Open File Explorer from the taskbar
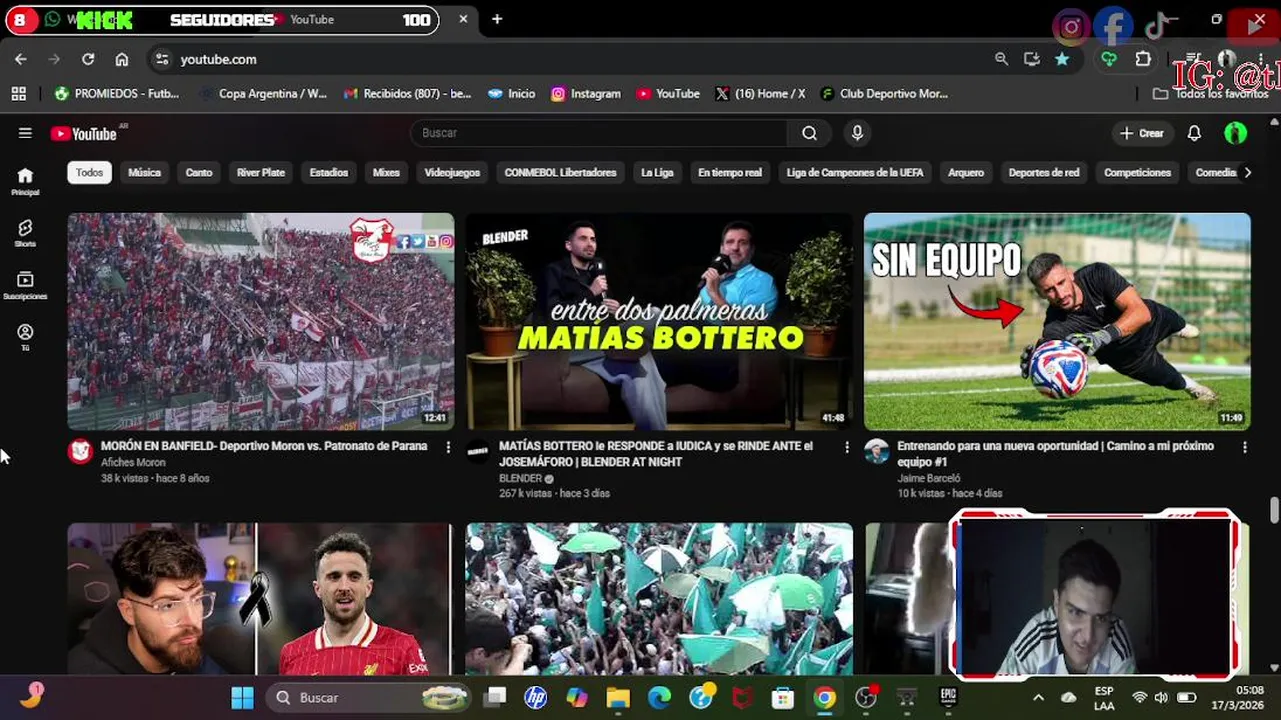This screenshot has height=720, width=1281. coord(618,698)
